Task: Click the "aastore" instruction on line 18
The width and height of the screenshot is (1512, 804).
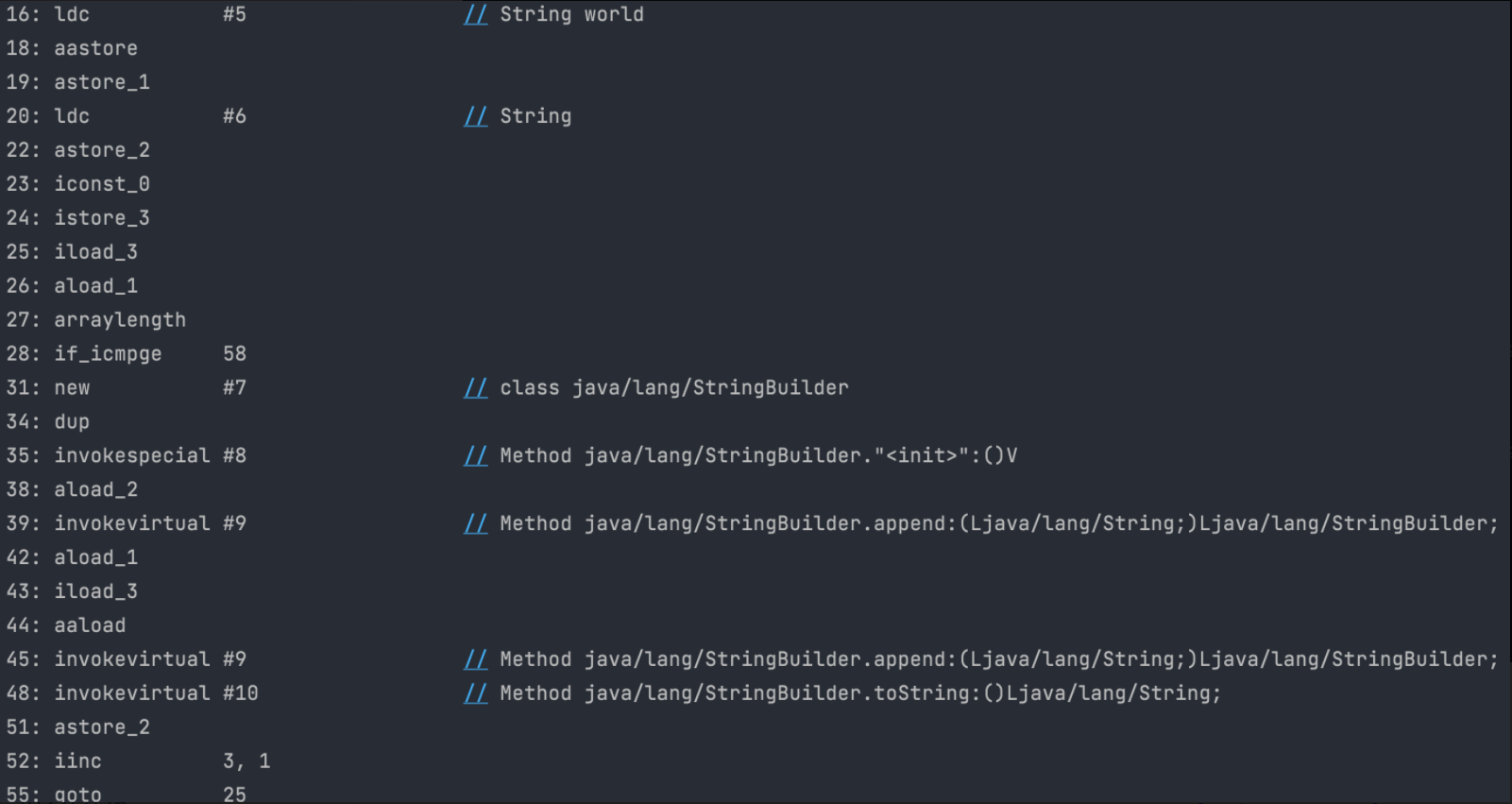Action: [95, 48]
